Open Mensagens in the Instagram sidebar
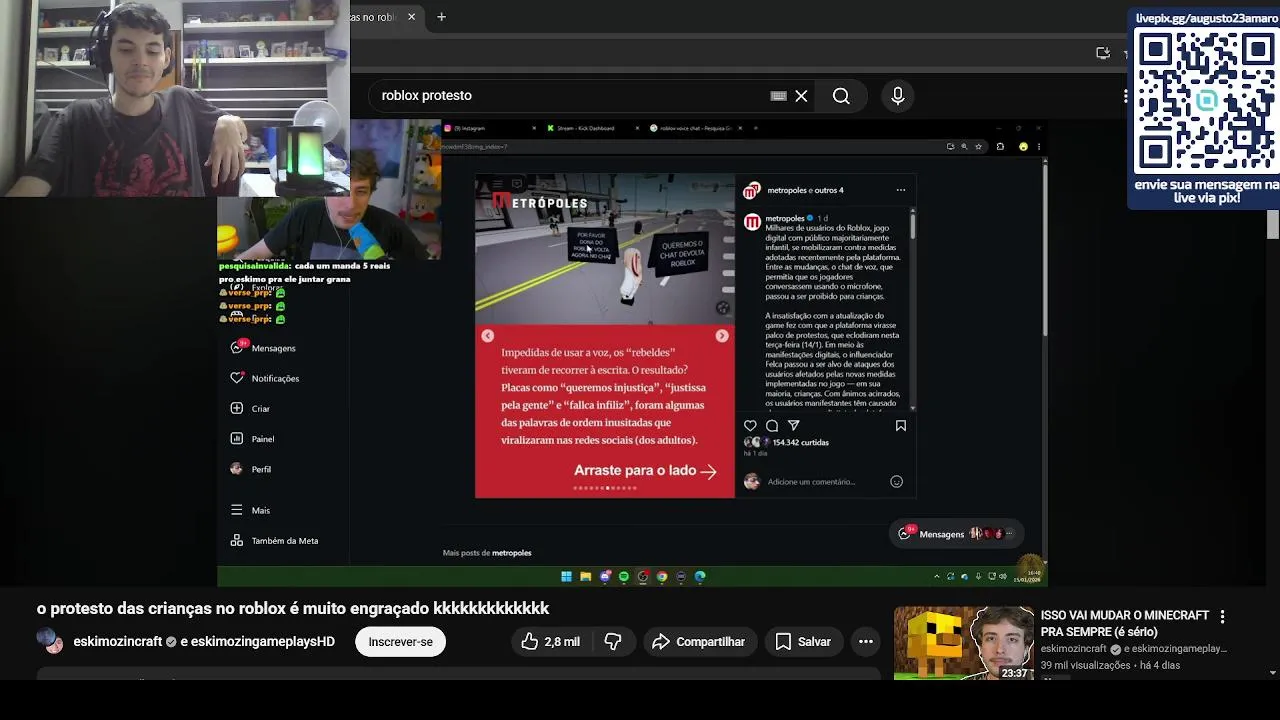This screenshot has width=1280, height=720. (x=264, y=348)
